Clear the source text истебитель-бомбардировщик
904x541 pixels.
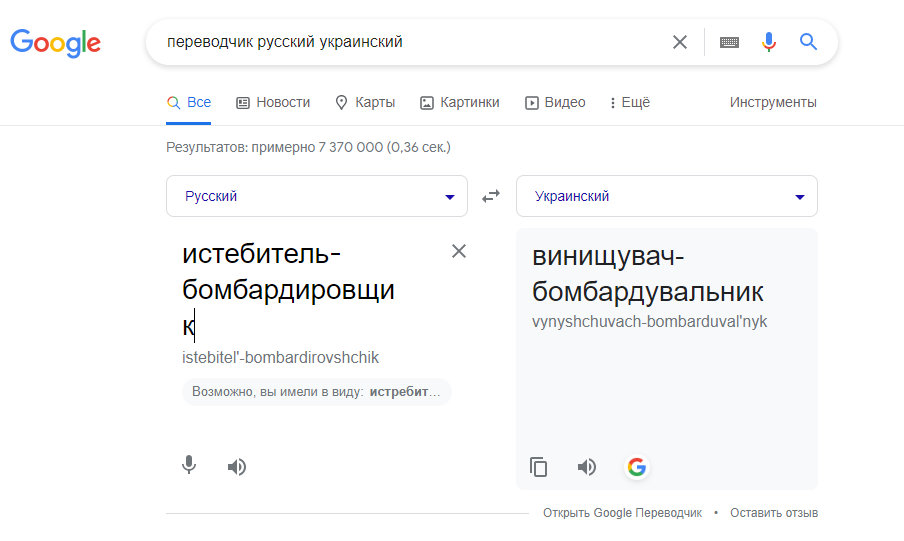pyautogui.click(x=459, y=251)
